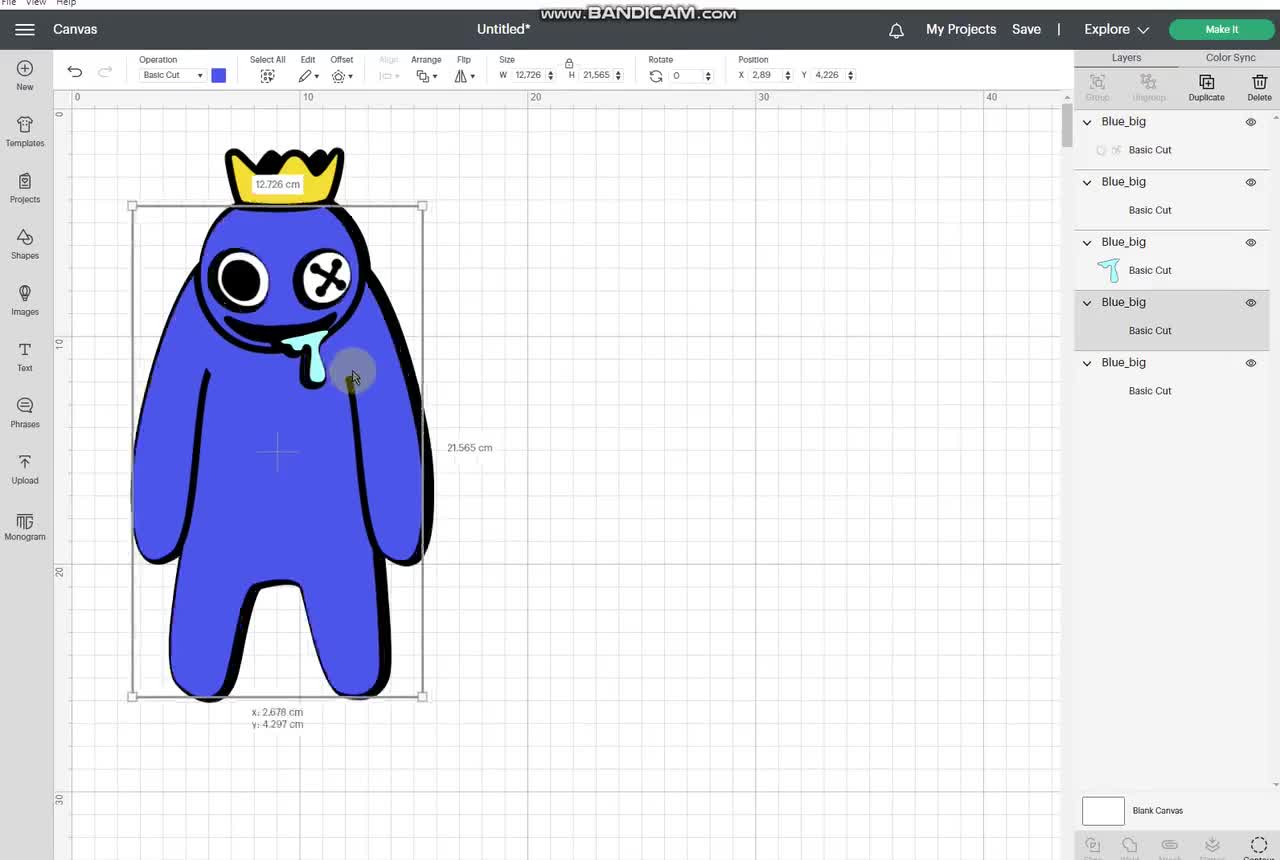Screen dimensions: 1280x860
Task: Open the blue operation color swatch
Action: click(x=218, y=76)
